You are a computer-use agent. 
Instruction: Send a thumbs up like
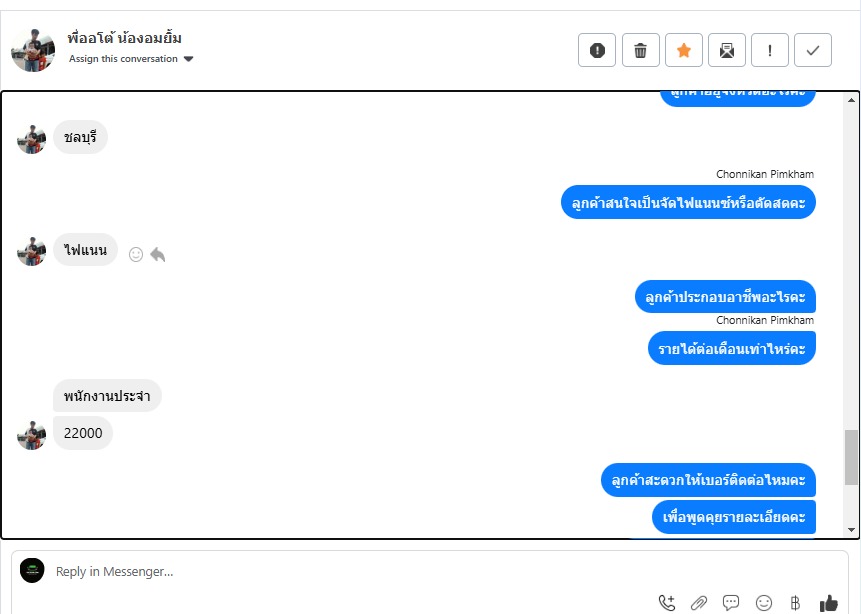point(829,603)
